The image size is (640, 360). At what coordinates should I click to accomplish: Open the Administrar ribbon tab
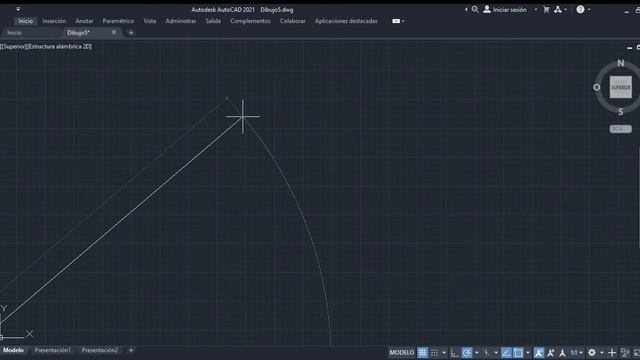(180, 21)
